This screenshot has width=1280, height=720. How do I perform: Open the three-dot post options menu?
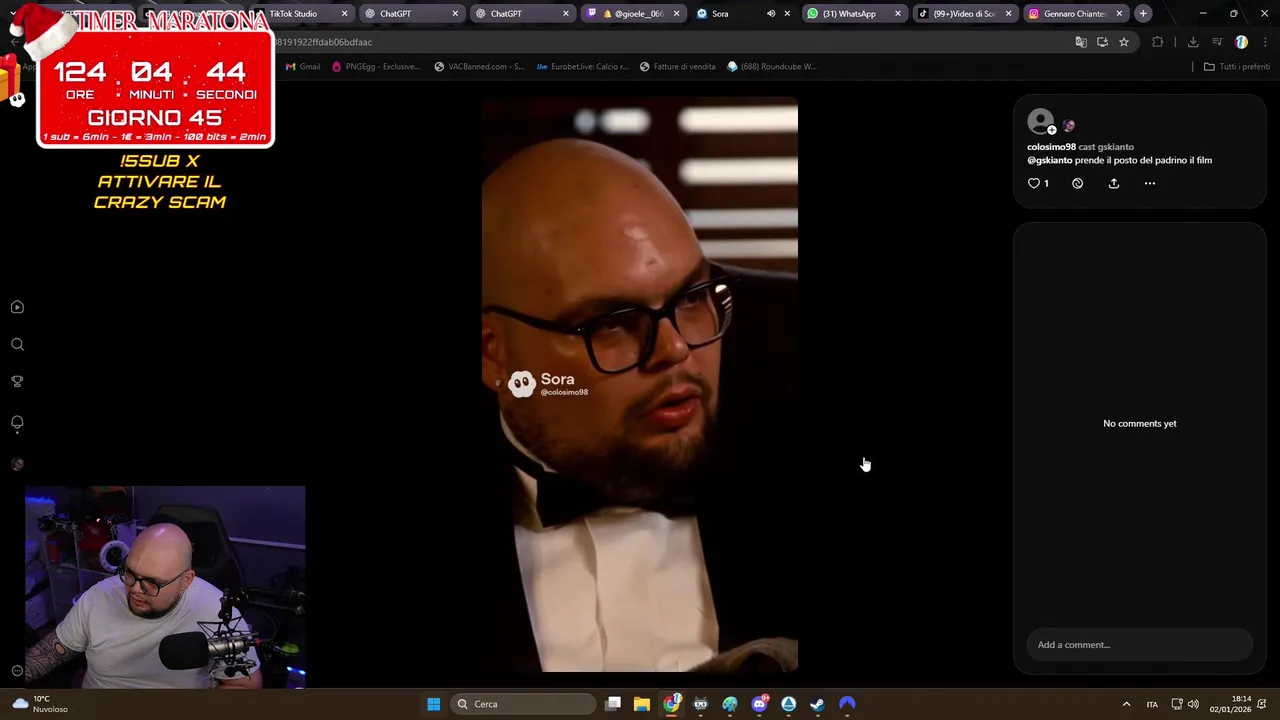point(1149,183)
